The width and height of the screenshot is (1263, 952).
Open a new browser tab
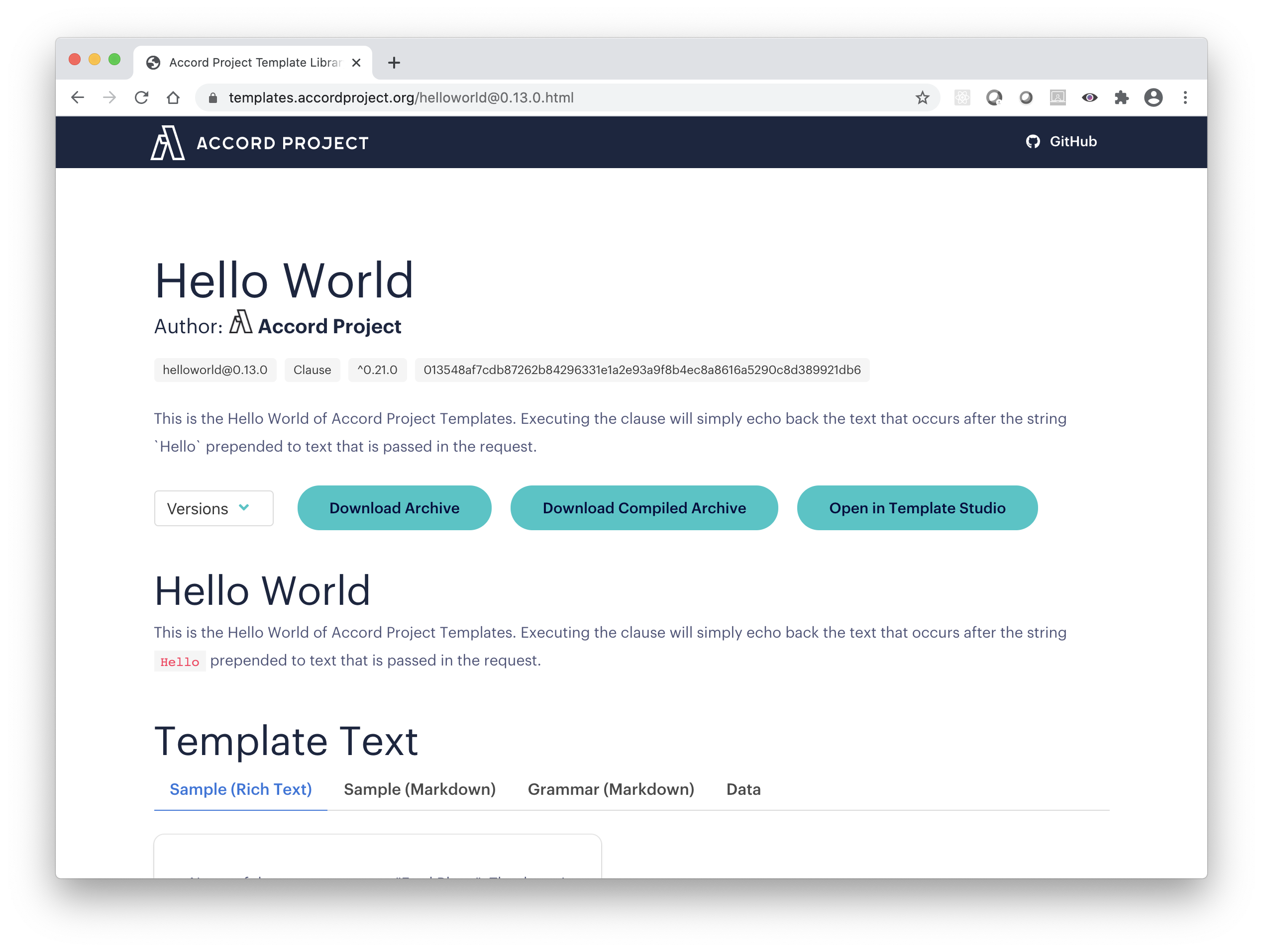pyautogui.click(x=394, y=63)
